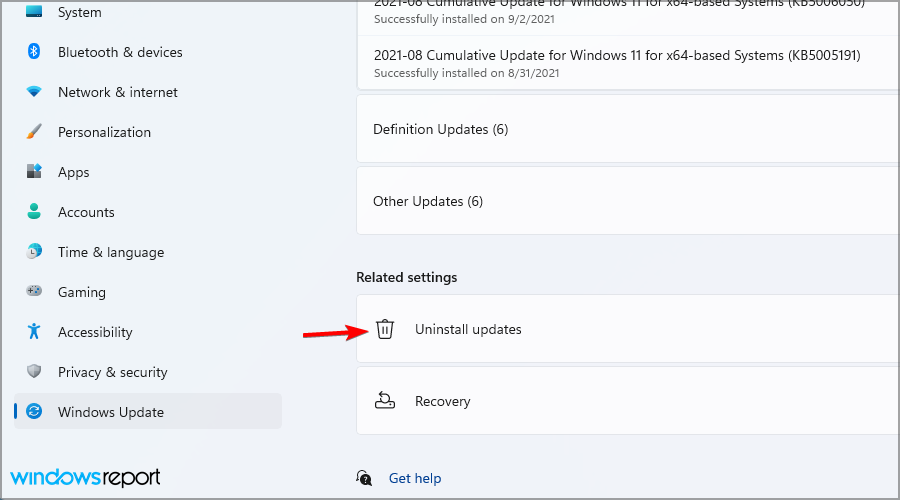Select Windows Update in the sidebar
This screenshot has height=500, width=900.
point(110,412)
